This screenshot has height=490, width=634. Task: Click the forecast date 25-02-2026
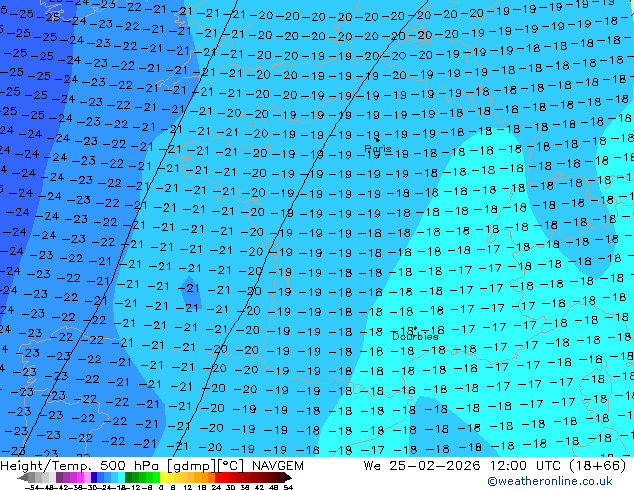coord(435,466)
